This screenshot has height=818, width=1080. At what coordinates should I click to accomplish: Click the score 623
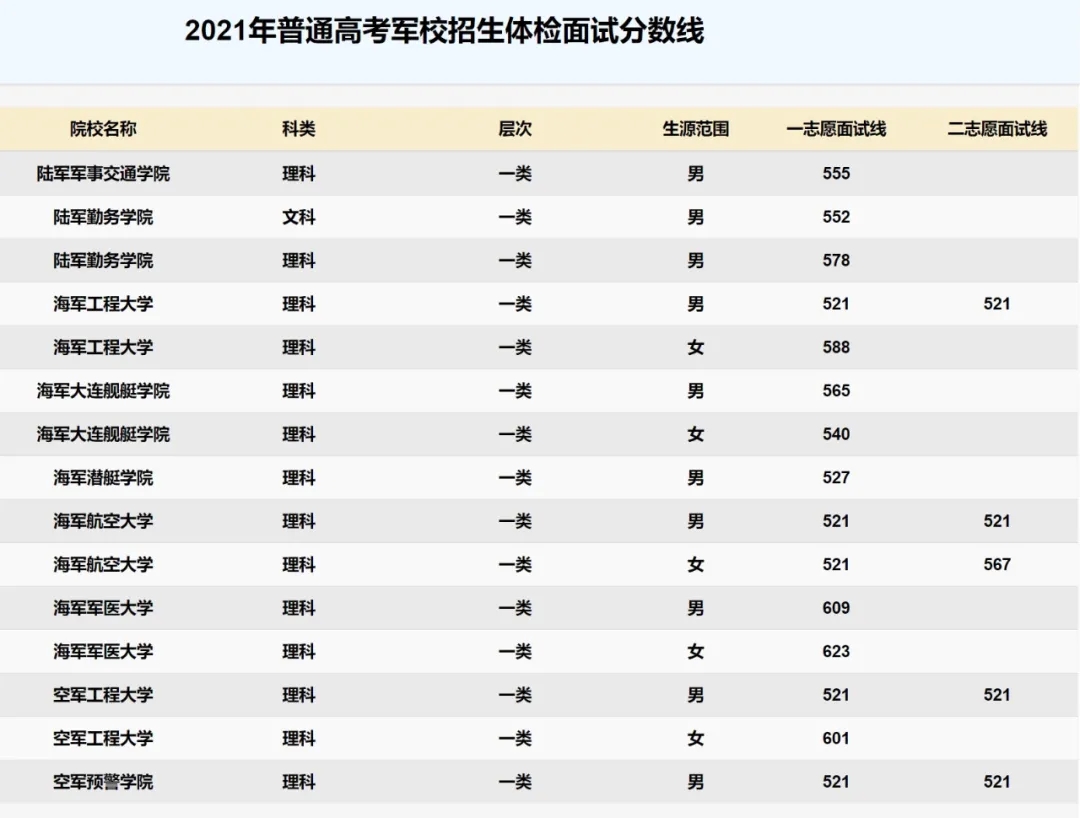836,651
